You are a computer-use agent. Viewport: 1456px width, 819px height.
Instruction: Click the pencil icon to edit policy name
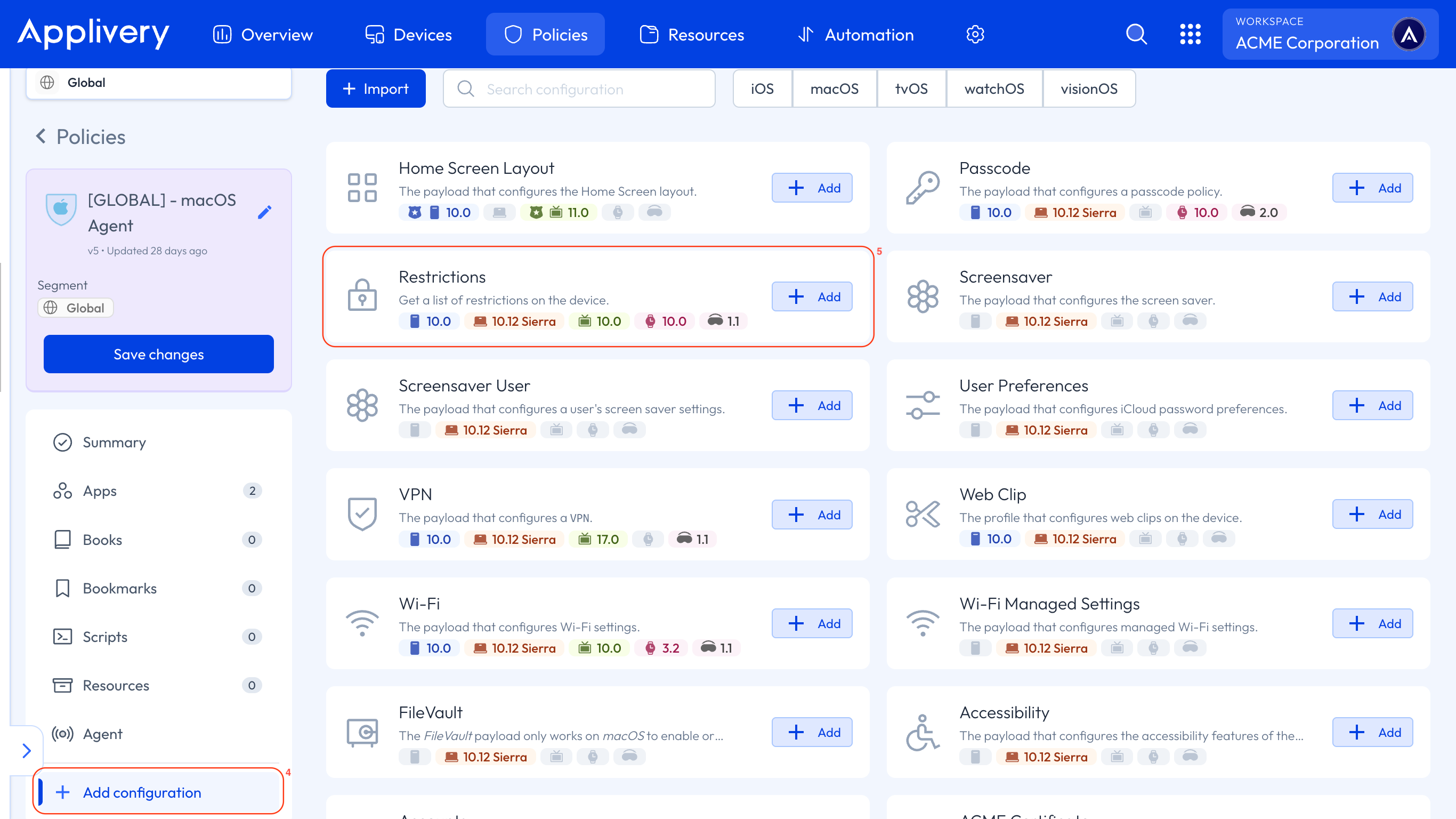pyautogui.click(x=264, y=212)
